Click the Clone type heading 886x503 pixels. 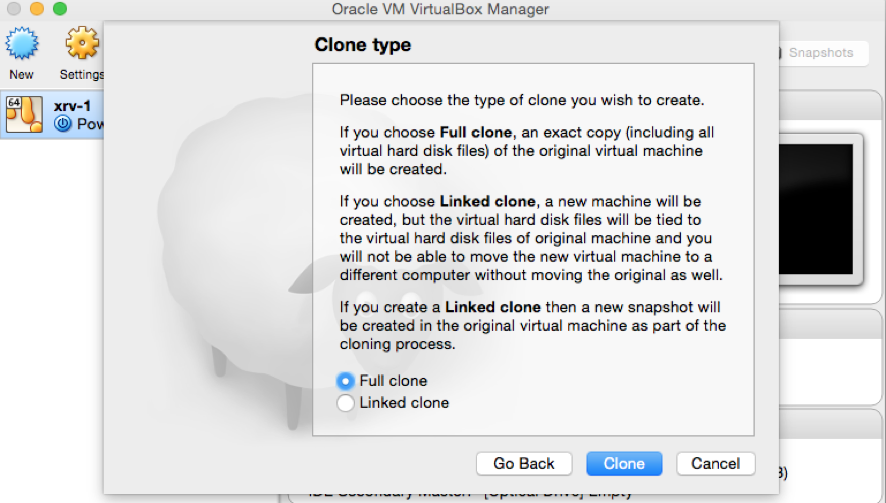[x=363, y=45]
